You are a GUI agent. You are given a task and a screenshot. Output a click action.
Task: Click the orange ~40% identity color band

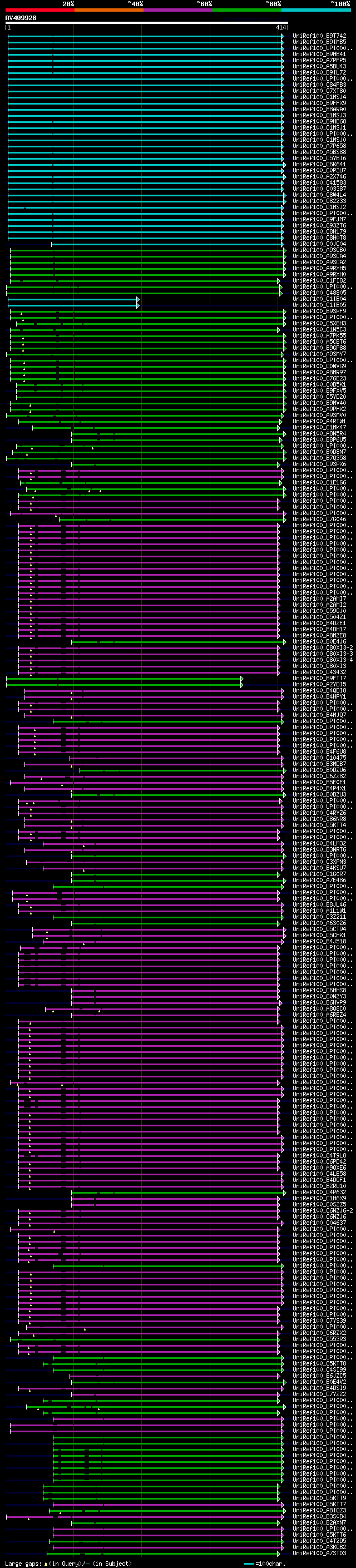pos(109,10)
